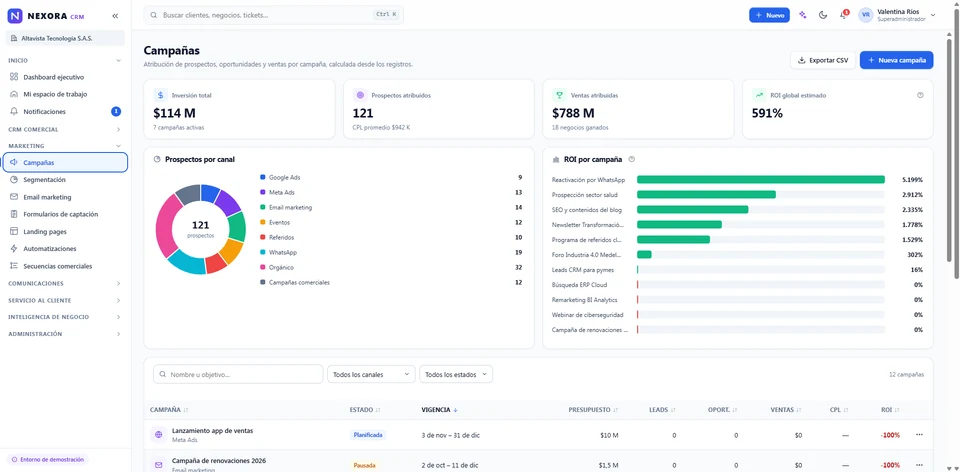Click the Prospectos atribuidos target icon
960x472 pixels.
[x=360, y=95]
